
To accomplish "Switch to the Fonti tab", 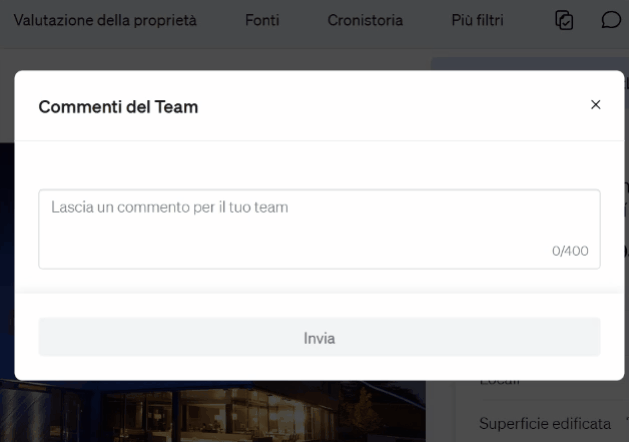I will tap(262, 20).
